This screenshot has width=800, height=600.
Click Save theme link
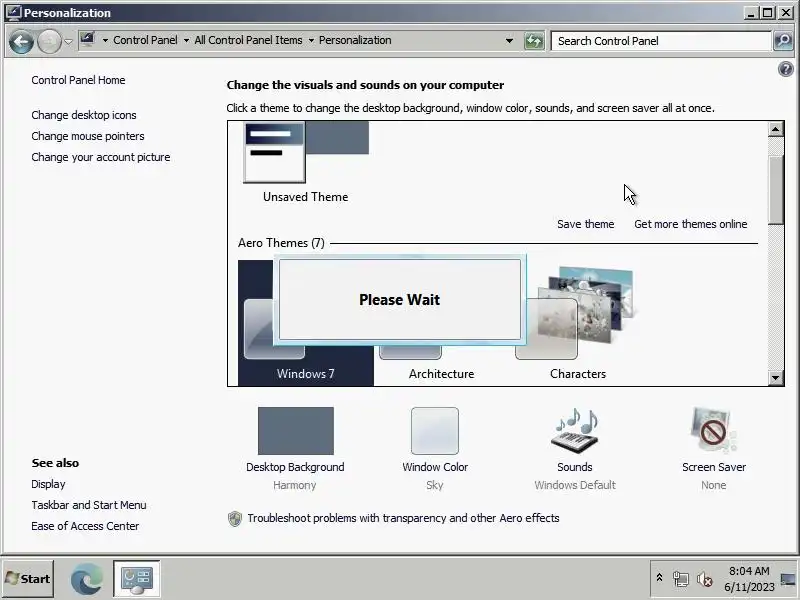(586, 224)
